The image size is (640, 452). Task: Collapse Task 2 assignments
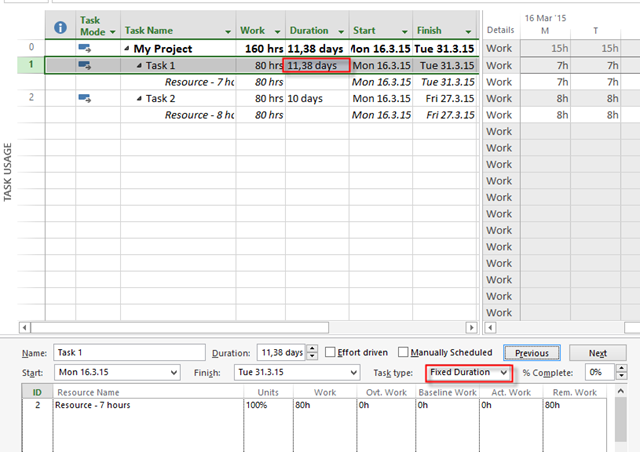click(139, 99)
